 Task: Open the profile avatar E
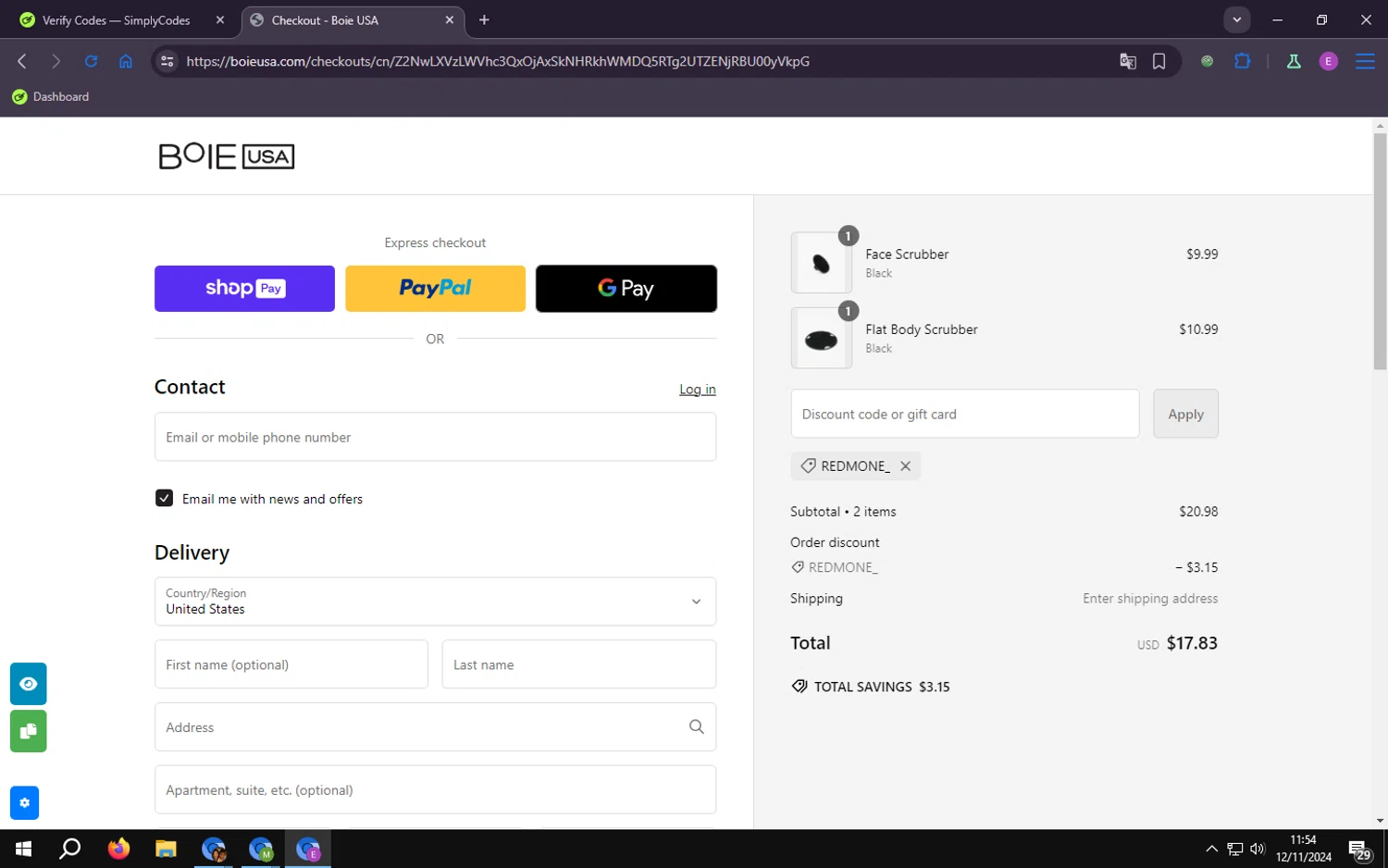tap(1328, 61)
